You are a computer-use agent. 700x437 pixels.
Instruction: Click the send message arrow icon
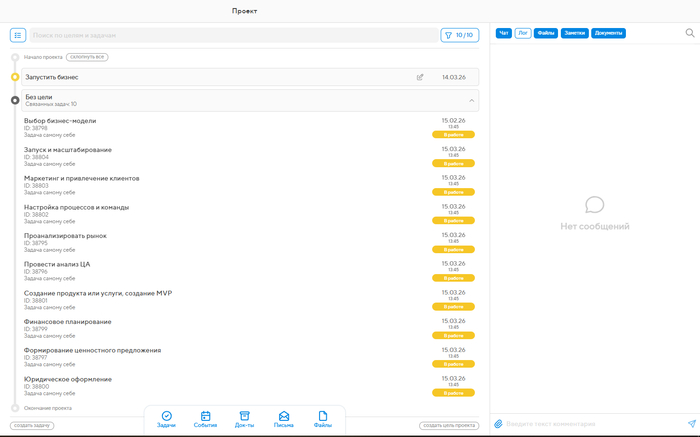pos(691,424)
